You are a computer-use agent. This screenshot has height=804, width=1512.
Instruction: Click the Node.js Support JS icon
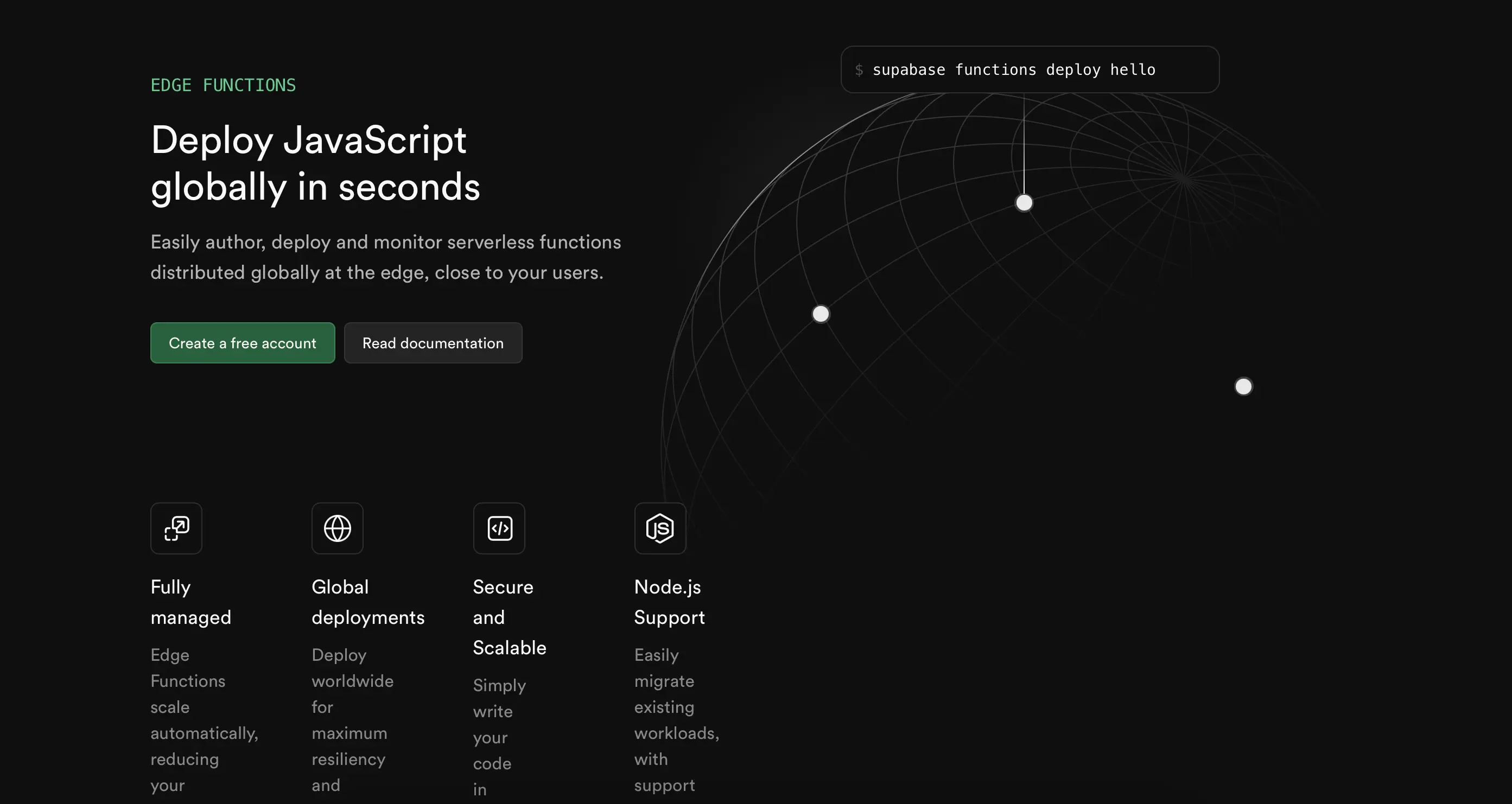click(x=660, y=528)
